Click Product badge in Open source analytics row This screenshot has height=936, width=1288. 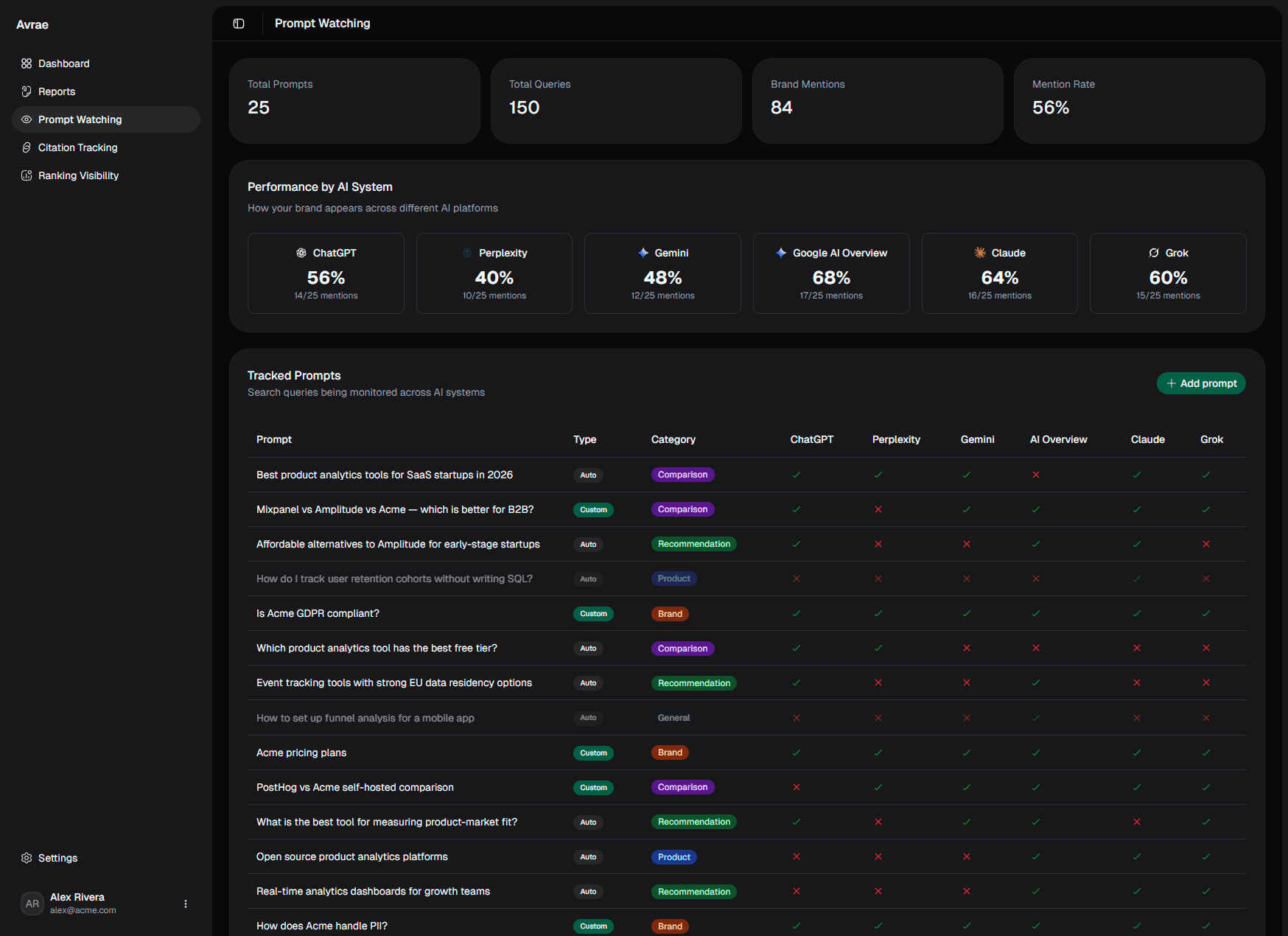[x=674, y=856]
